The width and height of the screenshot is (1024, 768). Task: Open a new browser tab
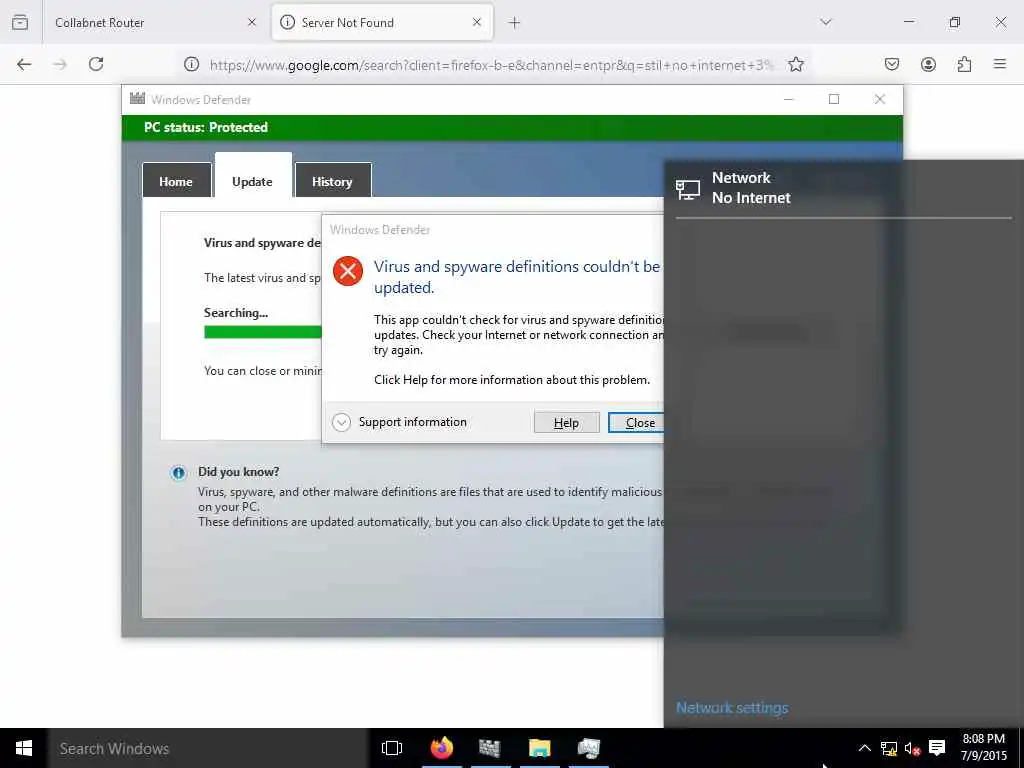click(515, 23)
